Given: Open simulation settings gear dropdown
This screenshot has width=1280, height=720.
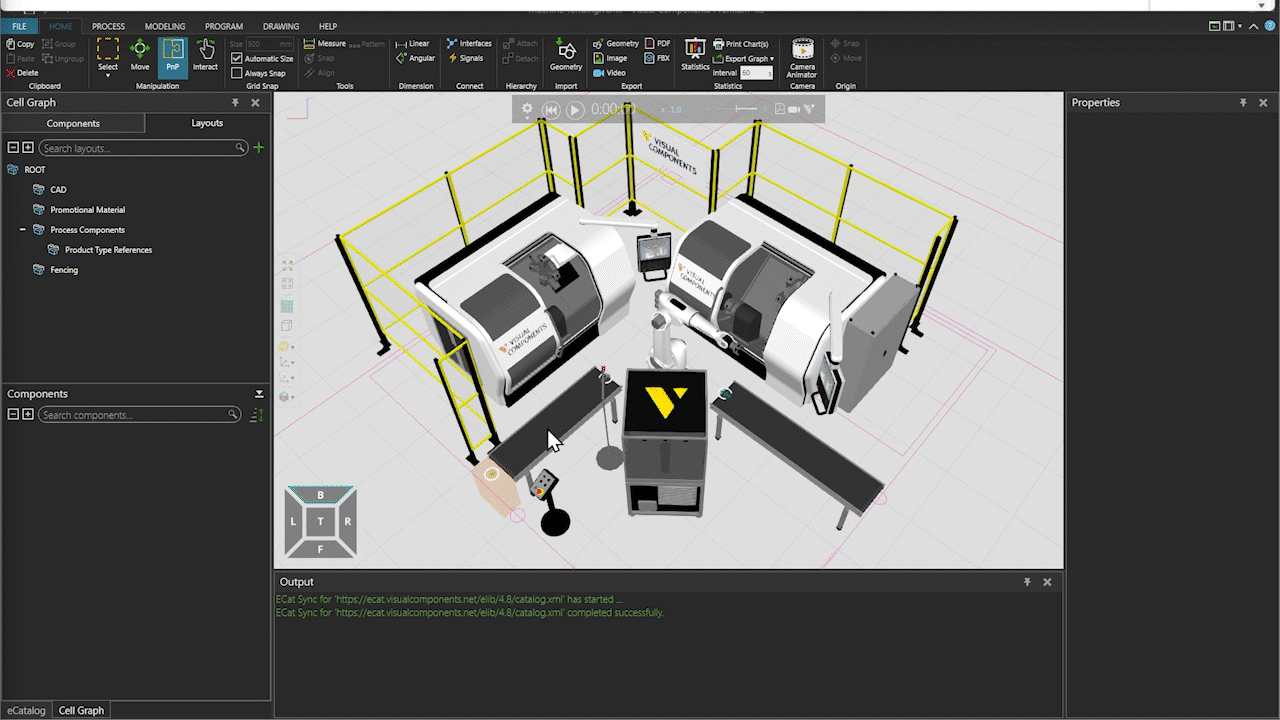Looking at the screenshot, I should (527, 110).
